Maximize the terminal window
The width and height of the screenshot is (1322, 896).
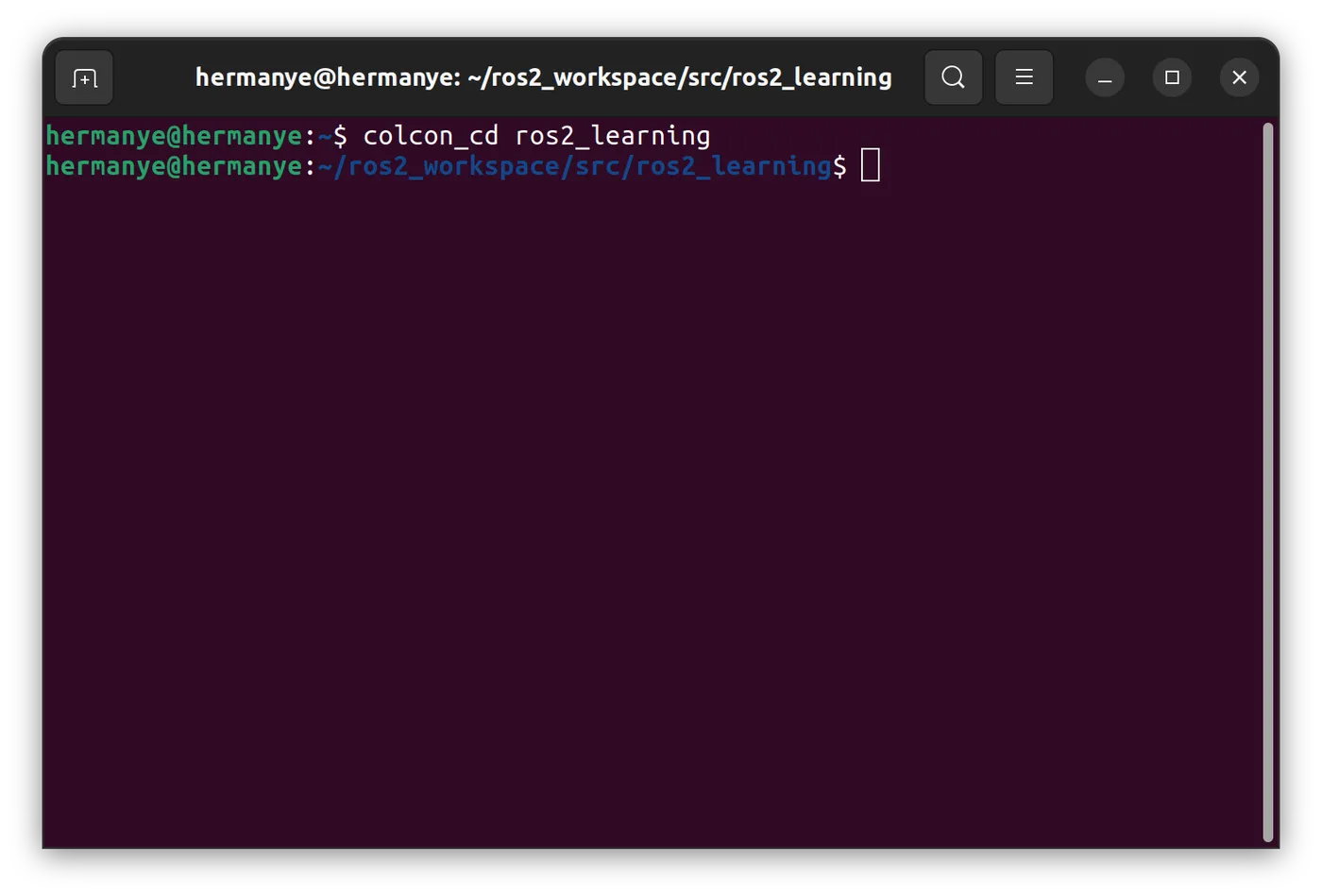pos(1172,77)
